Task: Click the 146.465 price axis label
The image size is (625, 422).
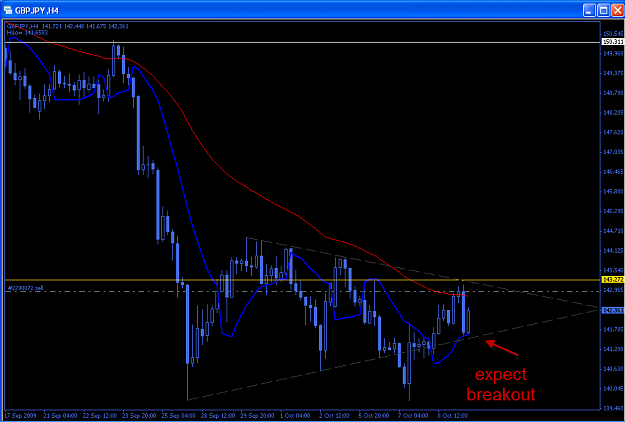Action: click(613, 171)
